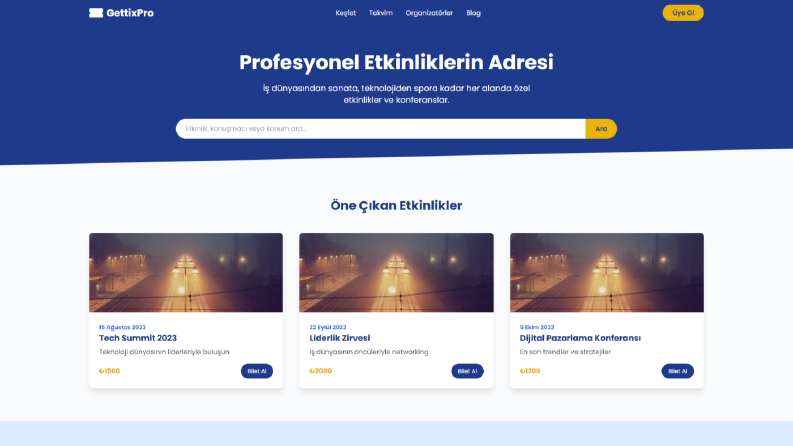Visit the Blog section
This screenshot has height=446, width=793.
(473, 13)
